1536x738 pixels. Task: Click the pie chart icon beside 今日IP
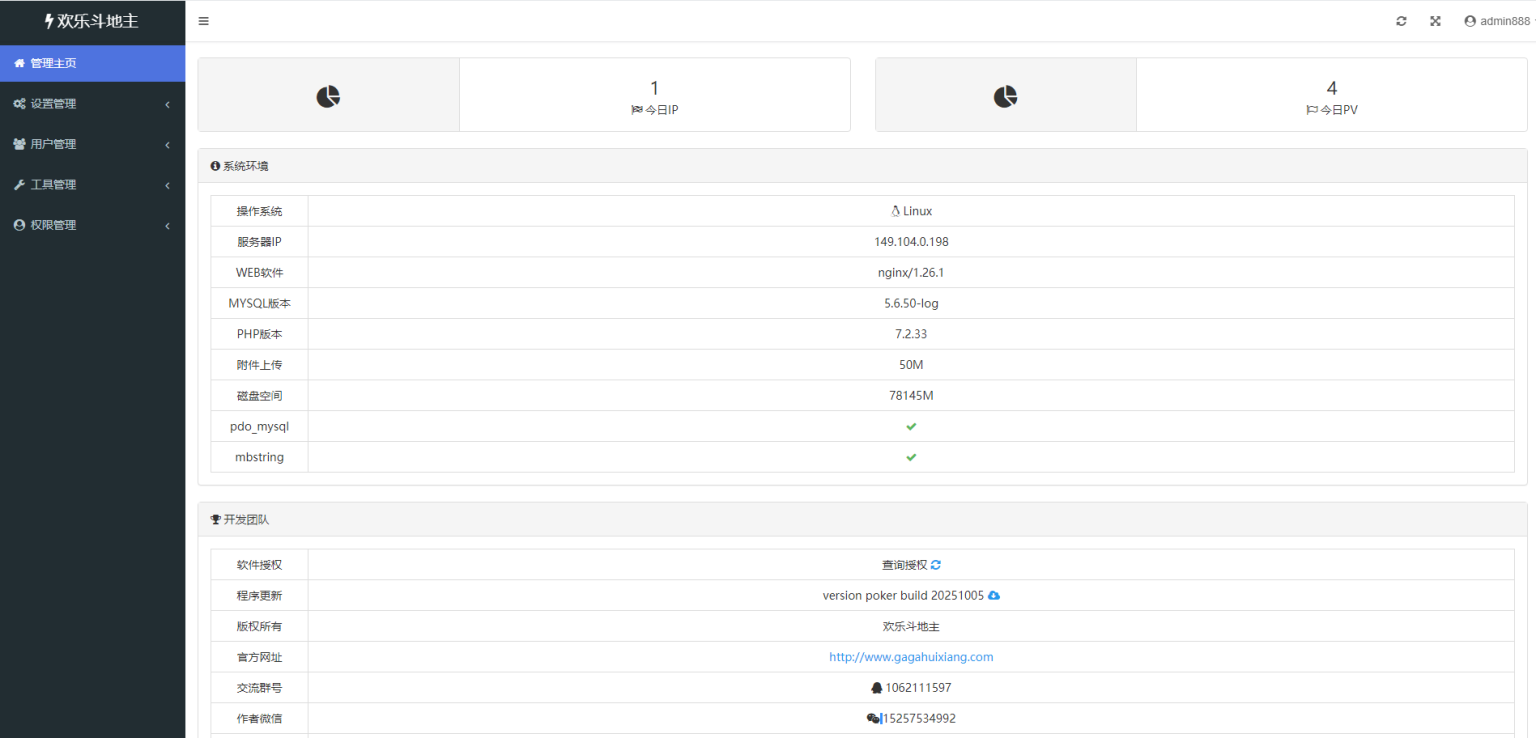(x=328, y=96)
